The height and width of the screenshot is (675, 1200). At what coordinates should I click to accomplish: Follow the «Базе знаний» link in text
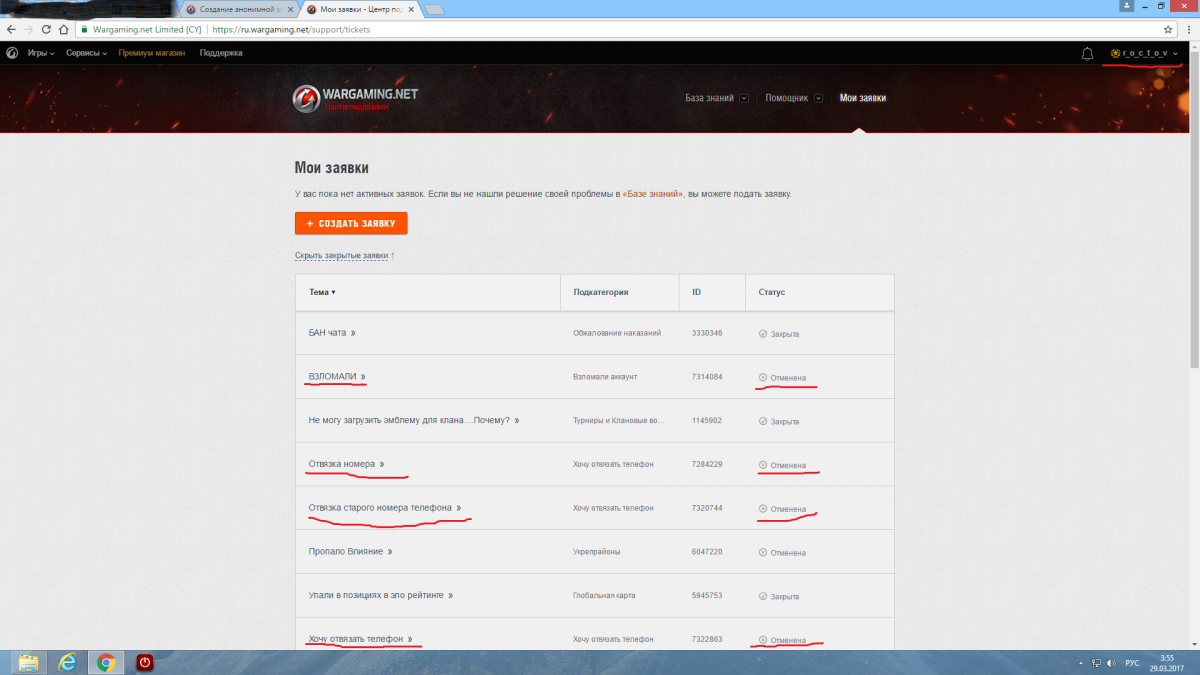click(653, 193)
